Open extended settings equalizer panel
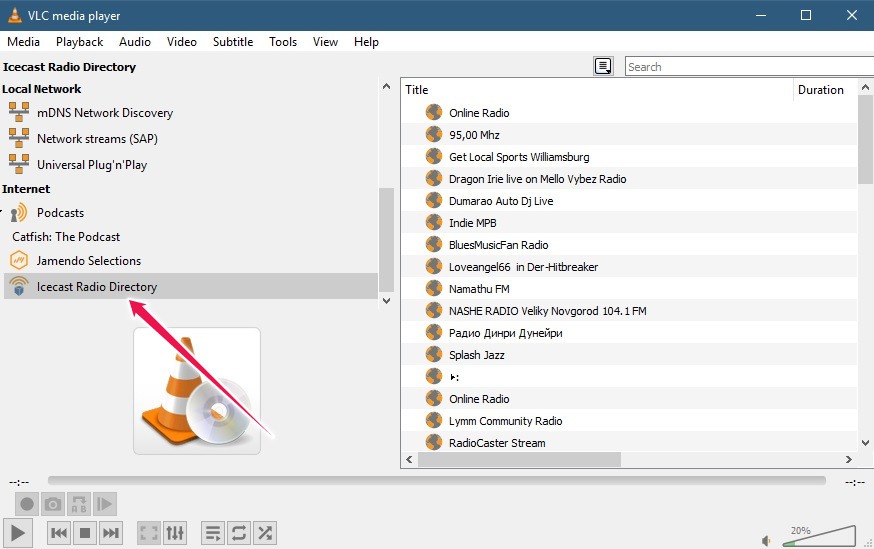874x549 pixels. [x=174, y=533]
